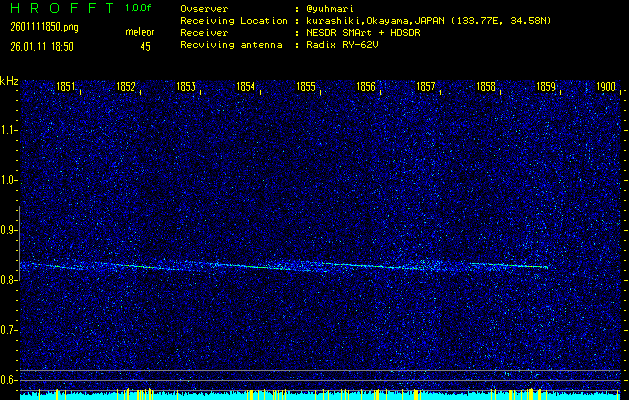Image resolution: width=629 pixels, height=400 pixels.
Task: Click the 1851 time marker
Action: [66, 87]
